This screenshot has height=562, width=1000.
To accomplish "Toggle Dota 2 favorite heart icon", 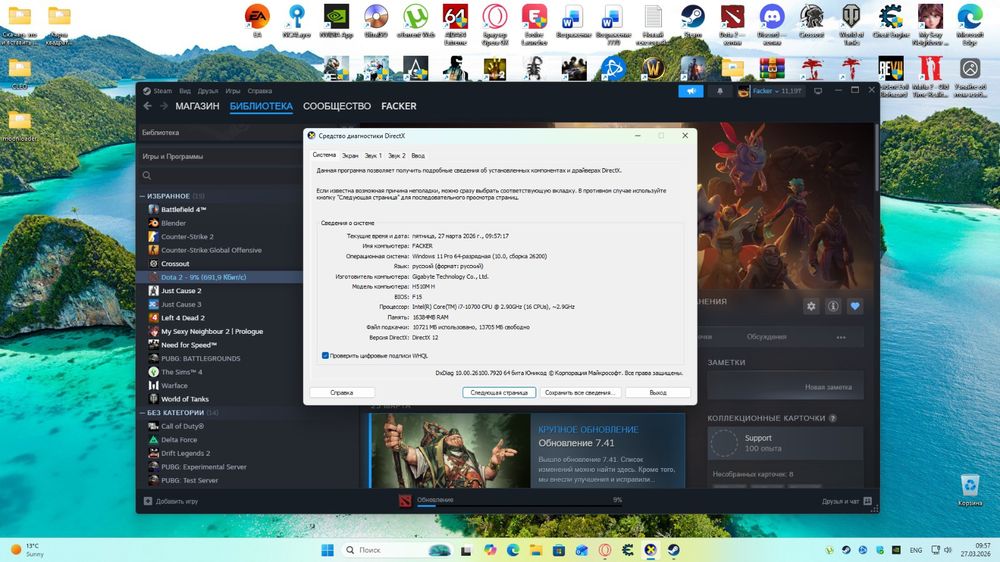I will tap(855, 306).
